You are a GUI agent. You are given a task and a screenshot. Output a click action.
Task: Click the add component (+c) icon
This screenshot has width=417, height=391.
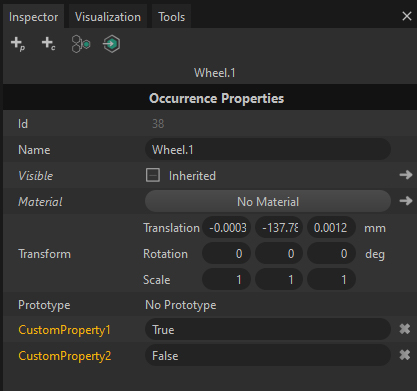click(48, 44)
